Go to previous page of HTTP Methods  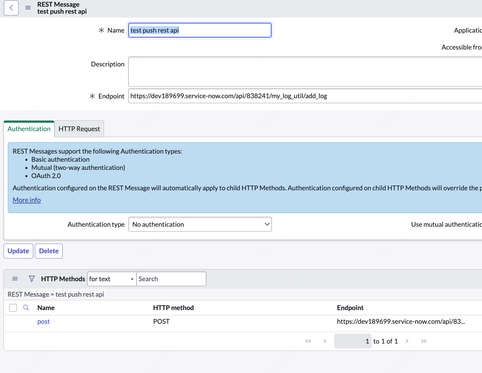coord(325,341)
